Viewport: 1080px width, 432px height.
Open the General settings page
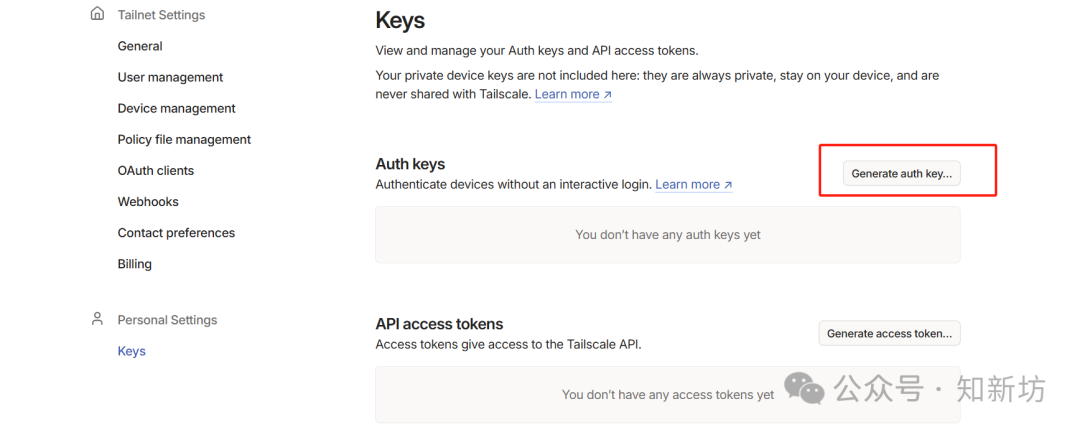[140, 46]
